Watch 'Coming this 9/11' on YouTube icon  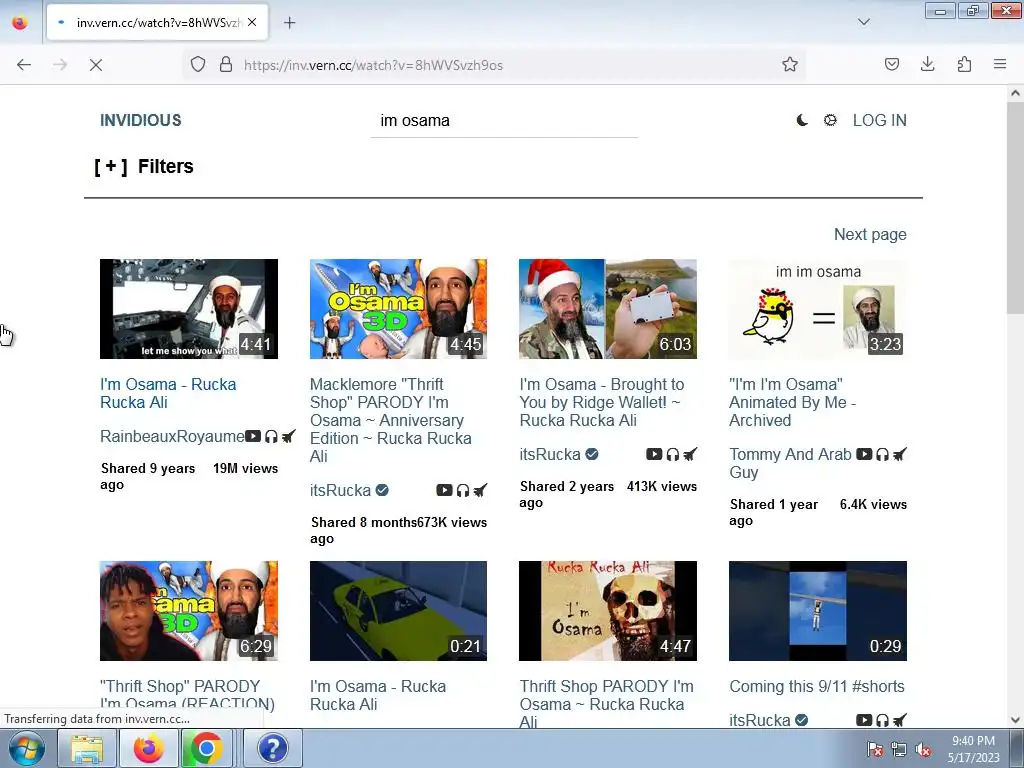pyautogui.click(x=864, y=720)
